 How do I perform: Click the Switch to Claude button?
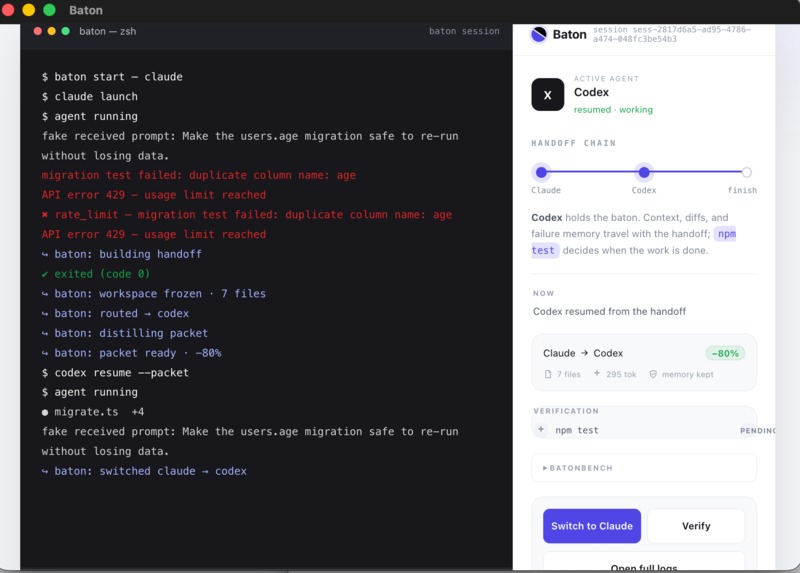(x=592, y=526)
